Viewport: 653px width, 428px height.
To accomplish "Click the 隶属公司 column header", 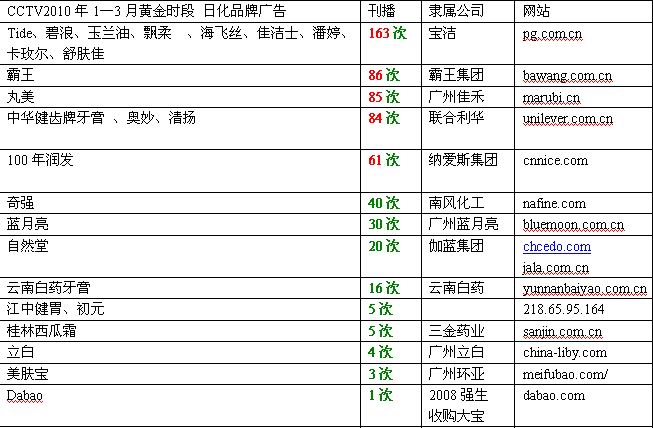I will click(x=456, y=11).
